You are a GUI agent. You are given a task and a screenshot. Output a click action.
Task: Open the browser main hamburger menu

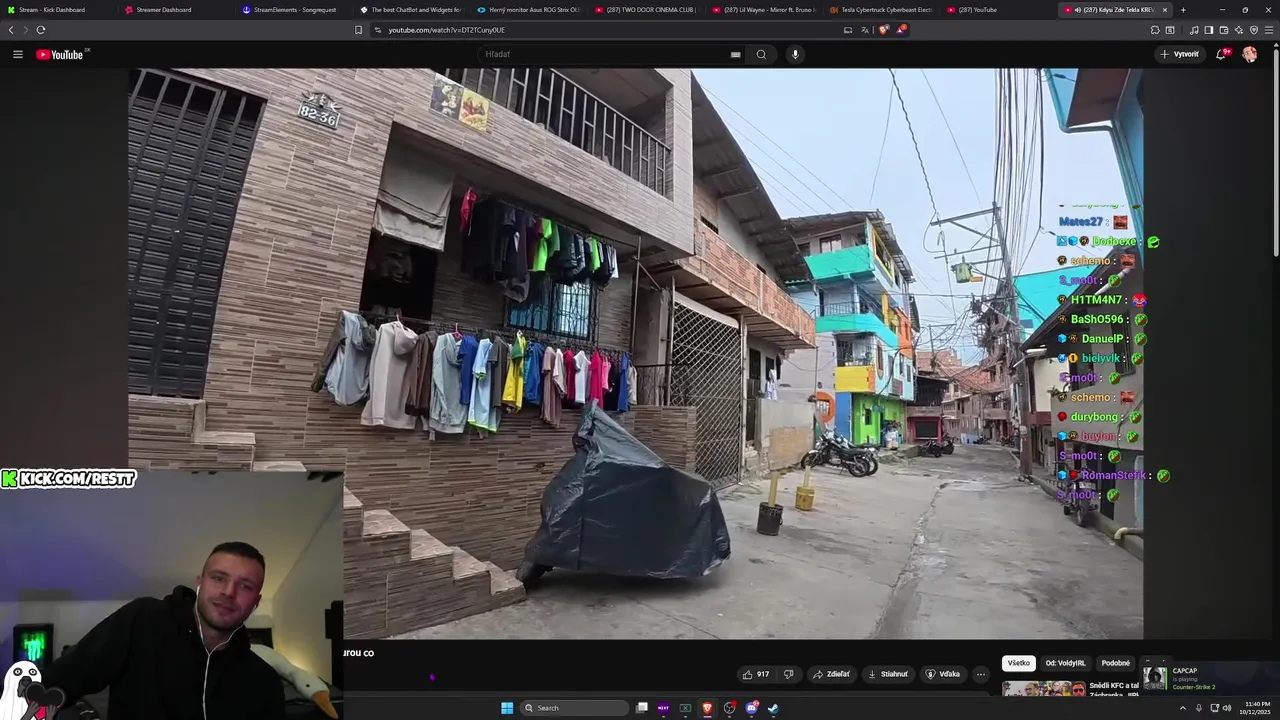[1269, 30]
